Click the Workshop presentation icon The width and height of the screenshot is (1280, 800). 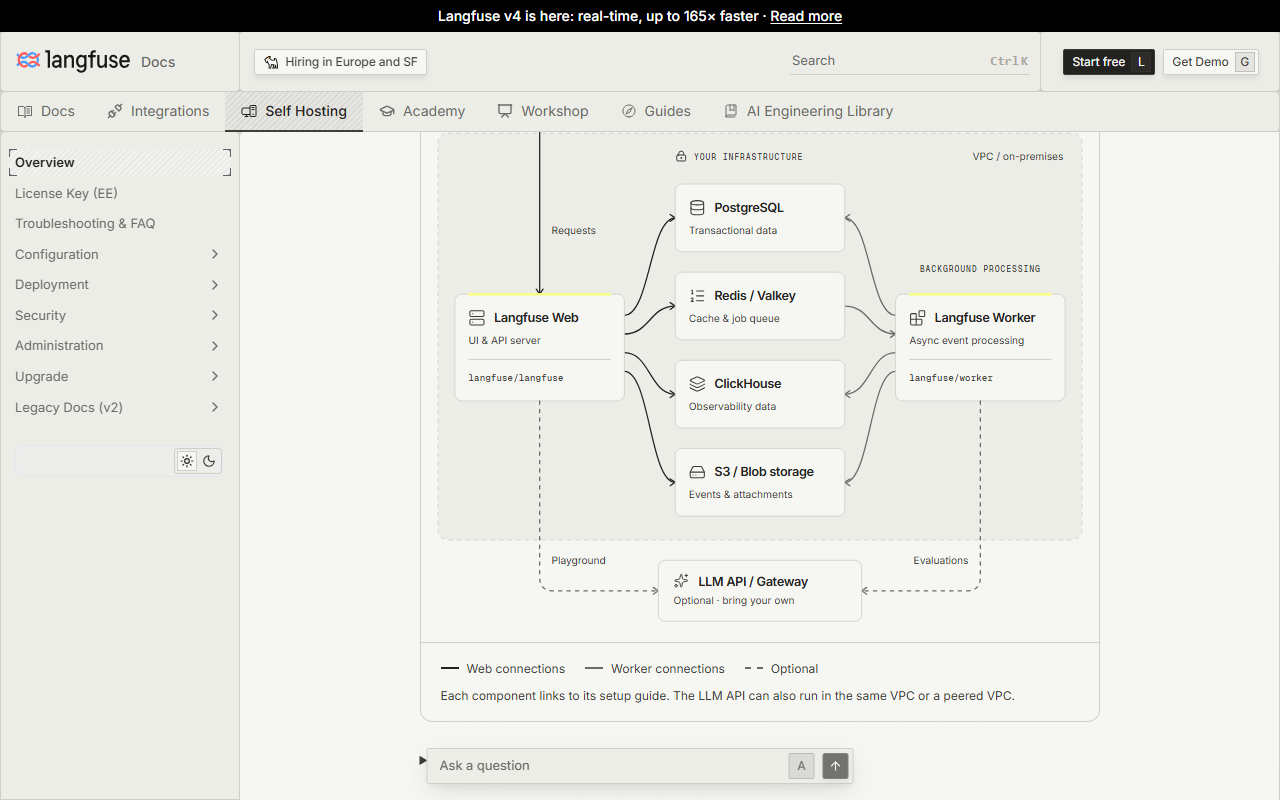tap(505, 111)
